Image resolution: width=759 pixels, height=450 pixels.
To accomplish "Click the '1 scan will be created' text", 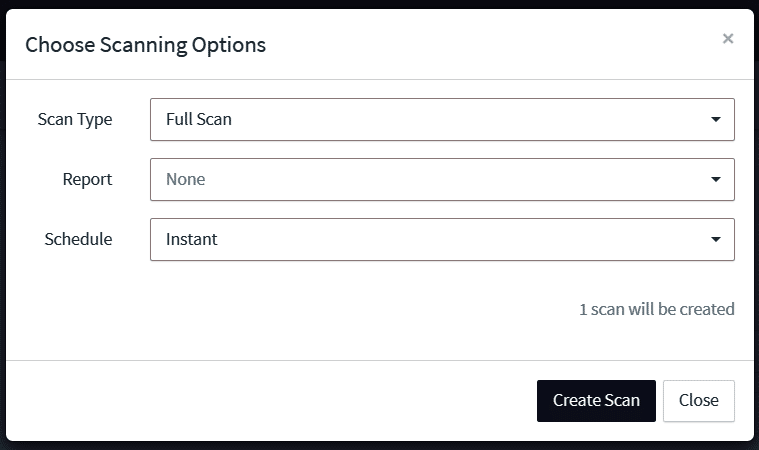I will point(657,309).
